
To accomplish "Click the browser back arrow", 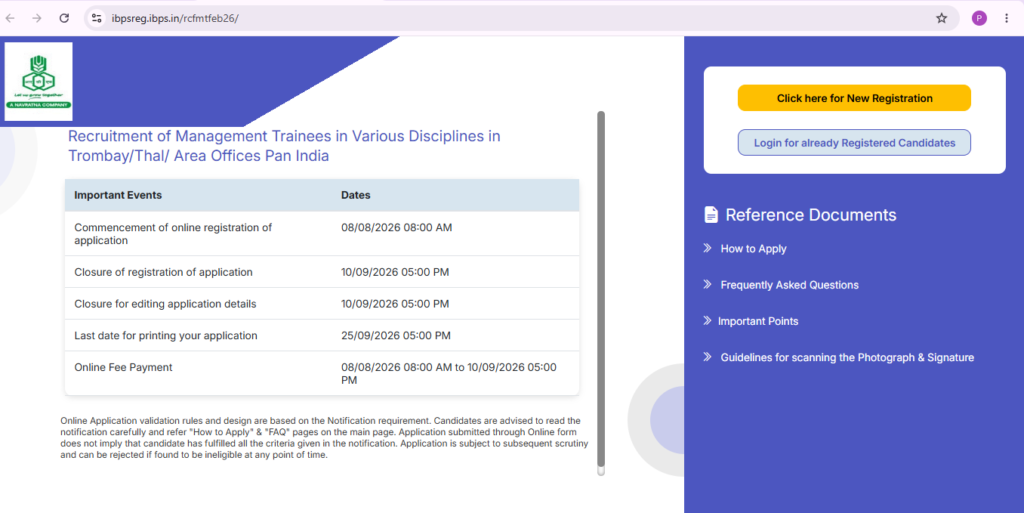I will click(x=10, y=18).
